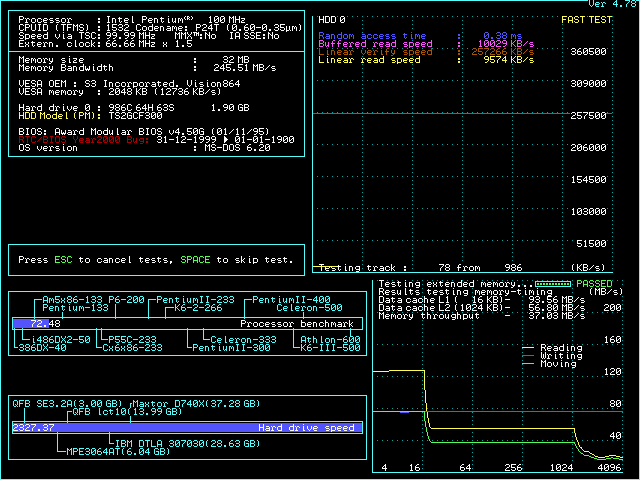Click green ESC key hint
The width and height of the screenshot is (640, 480).
pyautogui.click(x=63, y=260)
